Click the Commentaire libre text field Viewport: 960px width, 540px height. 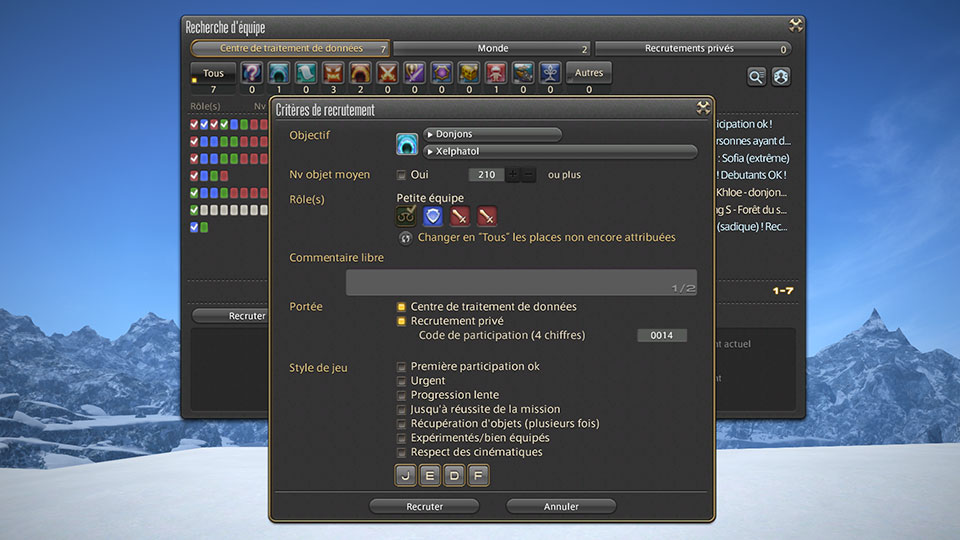coord(521,282)
